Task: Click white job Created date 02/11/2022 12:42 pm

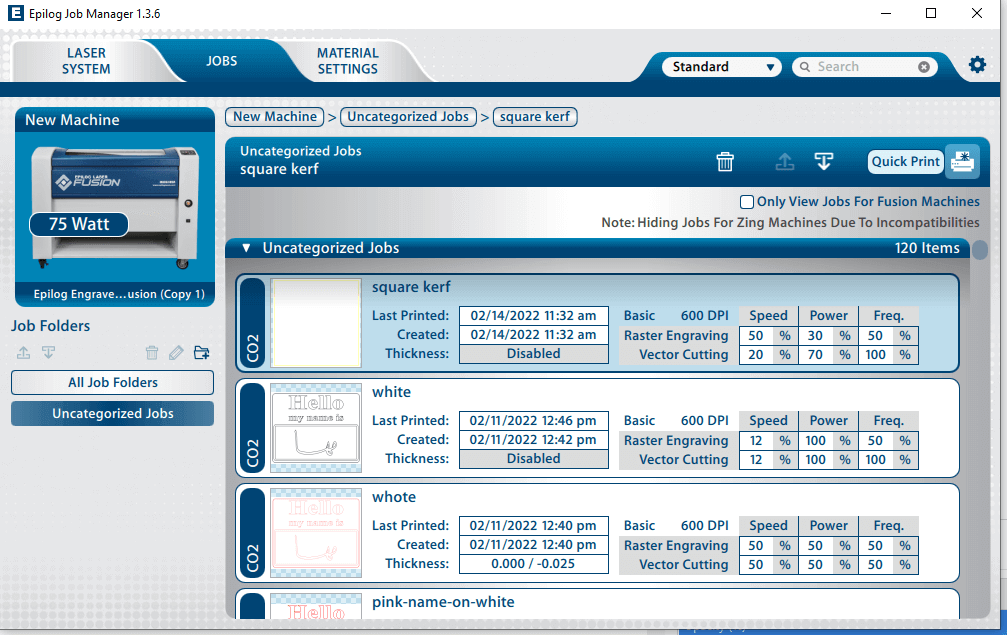Action: 533,440
